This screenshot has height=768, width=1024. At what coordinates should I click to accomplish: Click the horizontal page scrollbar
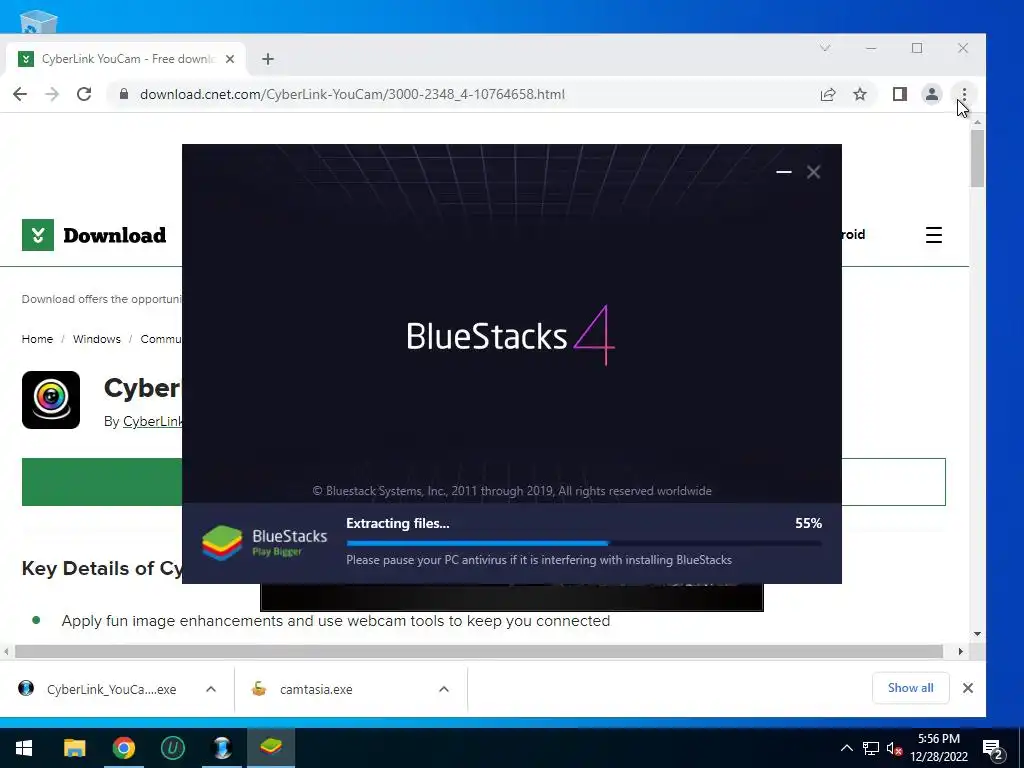tap(479, 651)
